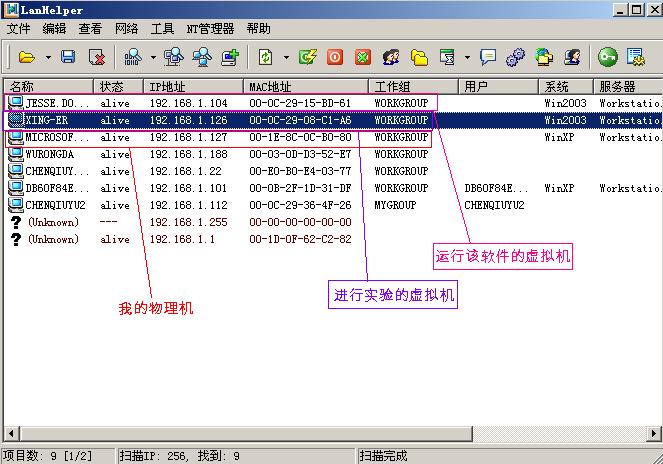The width and height of the screenshot is (663, 464).
Task: Click the 扫描完成 status bar text
Action: (x=383, y=456)
